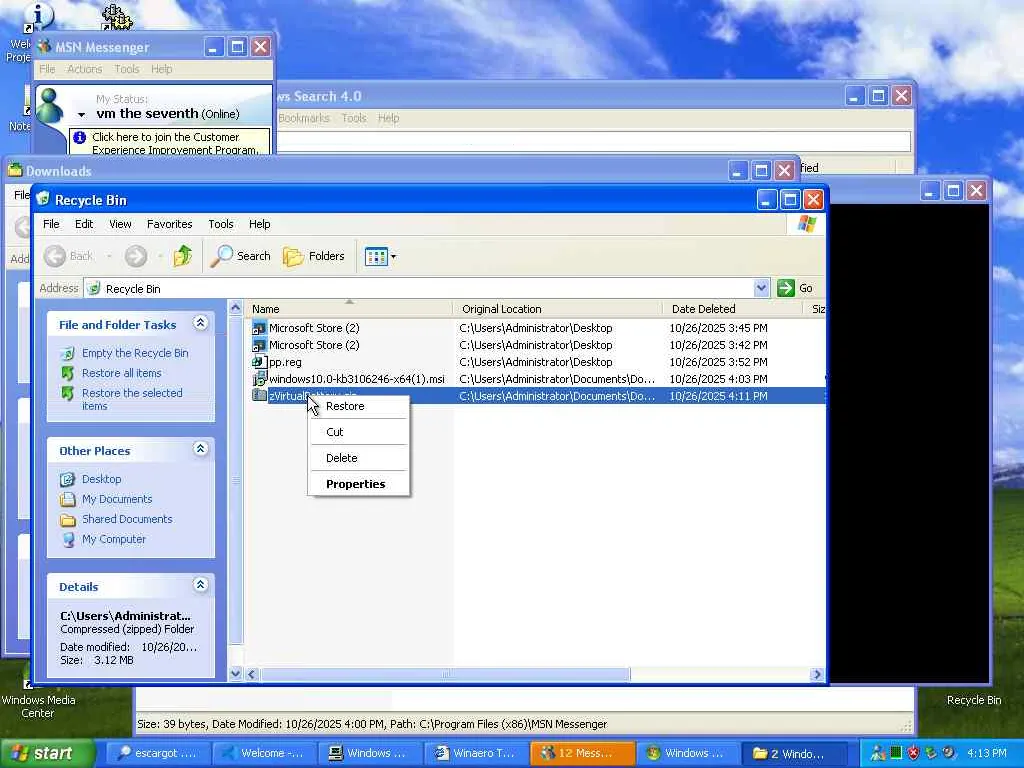Open Help menu in Windows Search 4.0

pyautogui.click(x=389, y=118)
